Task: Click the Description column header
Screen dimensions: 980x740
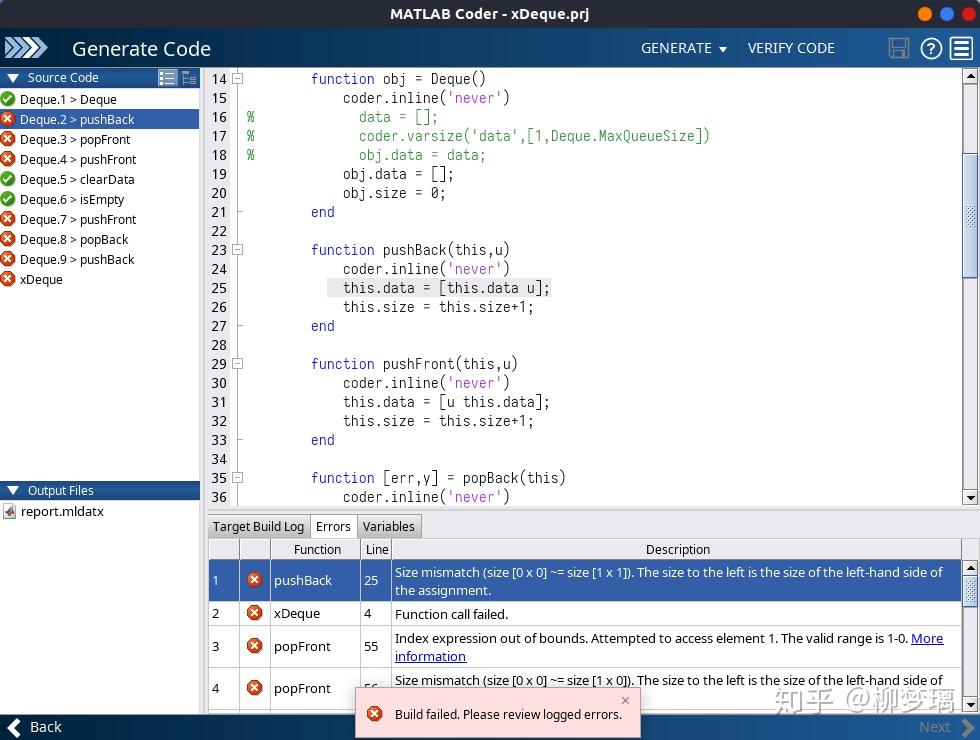Action: [x=677, y=549]
